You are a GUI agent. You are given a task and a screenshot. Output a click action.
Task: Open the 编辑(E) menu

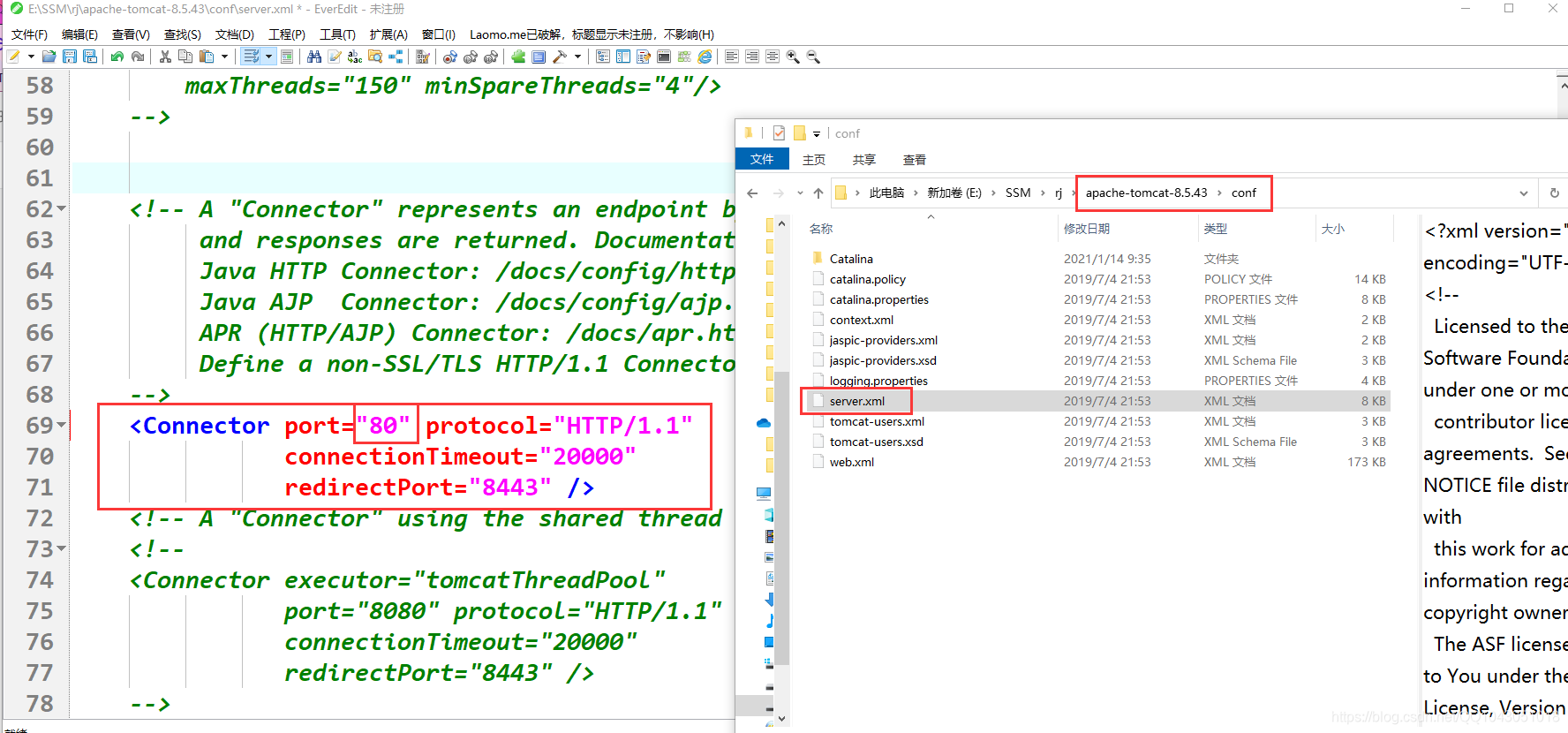[79, 34]
